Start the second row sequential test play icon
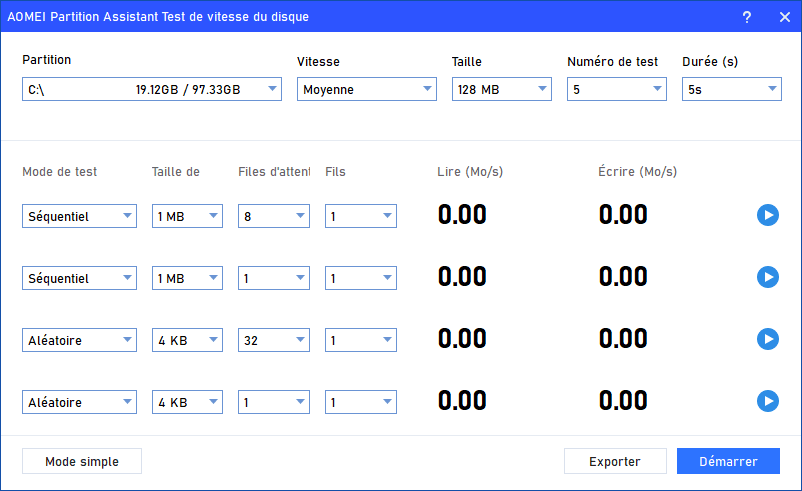 pyautogui.click(x=767, y=277)
